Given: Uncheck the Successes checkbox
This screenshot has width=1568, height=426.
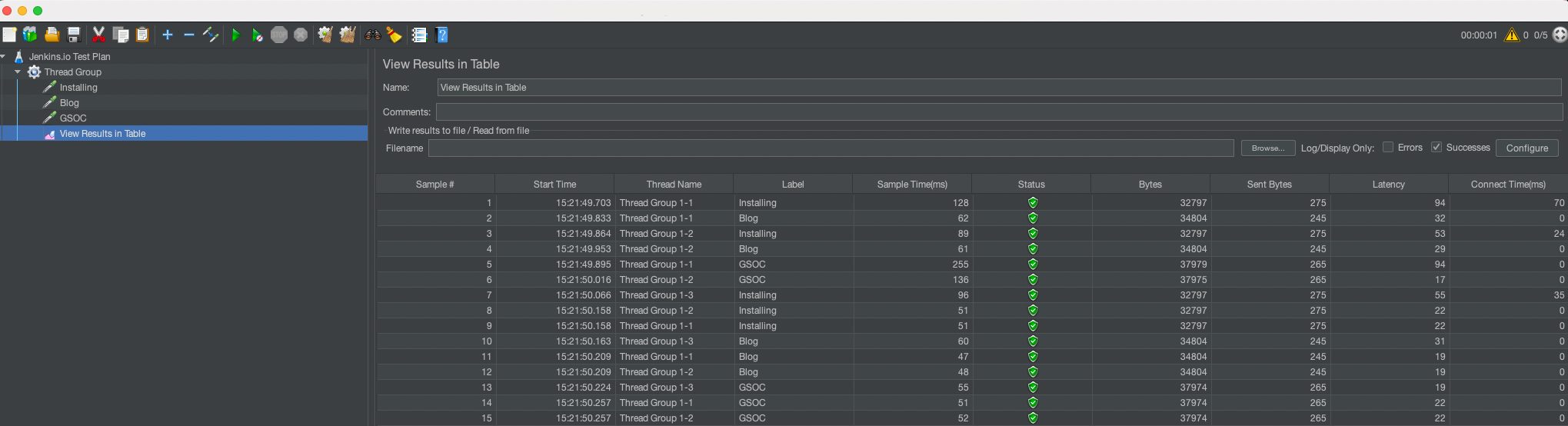Looking at the screenshot, I should click(x=1436, y=147).
